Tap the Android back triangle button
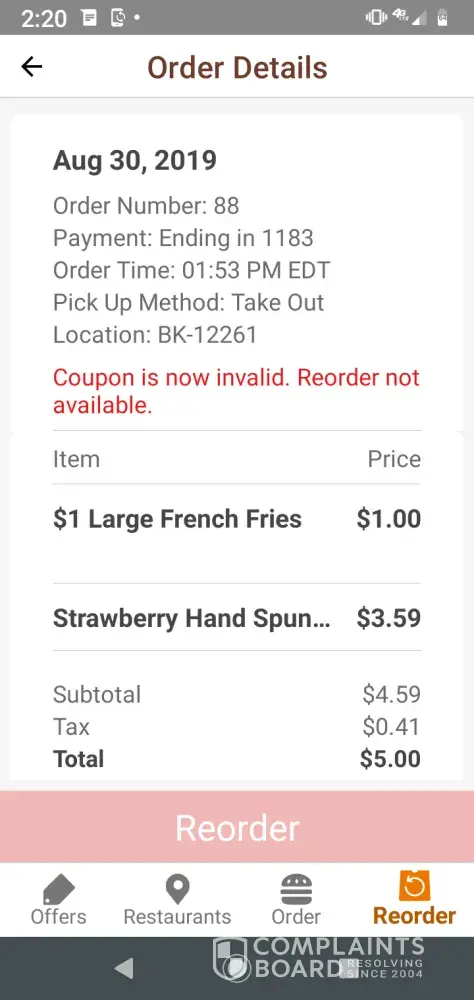Image resolution: width=474 pixels, height=1000 pixels. tap(124, 968)
